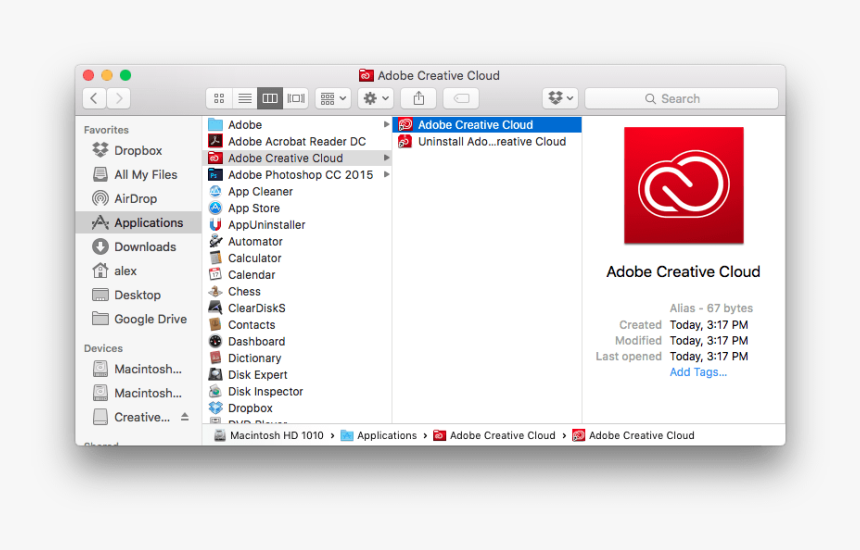Open the alex home folder
The height and width of the screenshot is (550, 860).
click(138, 271)
